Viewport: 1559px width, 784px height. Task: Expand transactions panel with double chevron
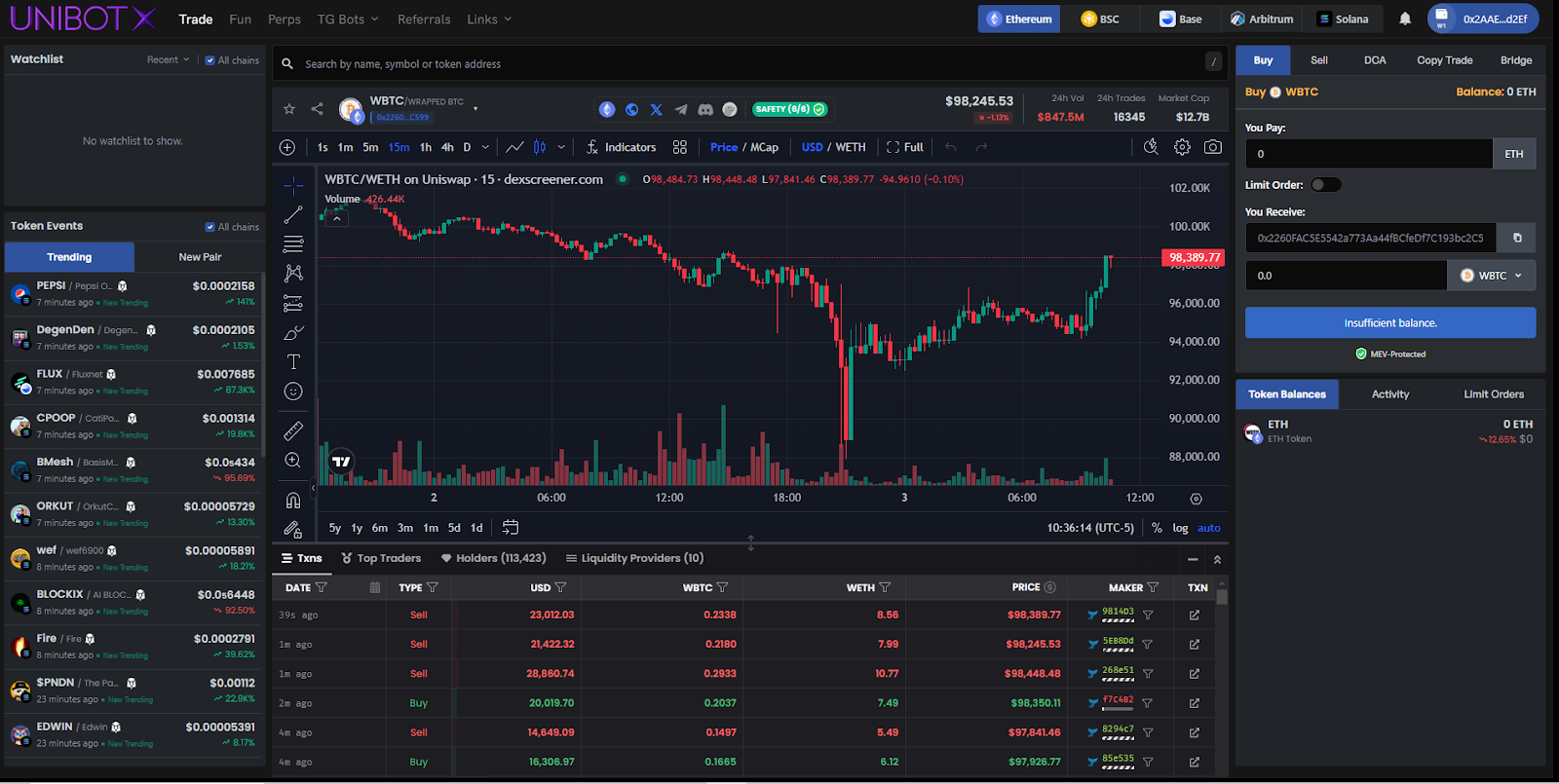pos(1217,559)
